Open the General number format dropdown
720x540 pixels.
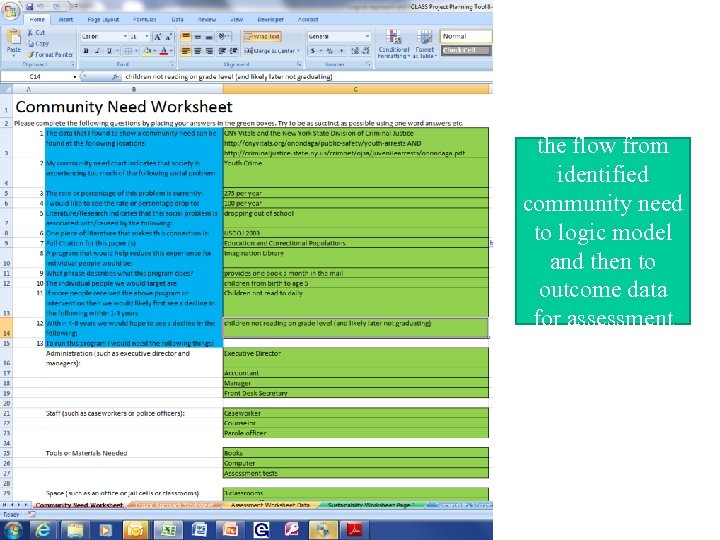367,37
